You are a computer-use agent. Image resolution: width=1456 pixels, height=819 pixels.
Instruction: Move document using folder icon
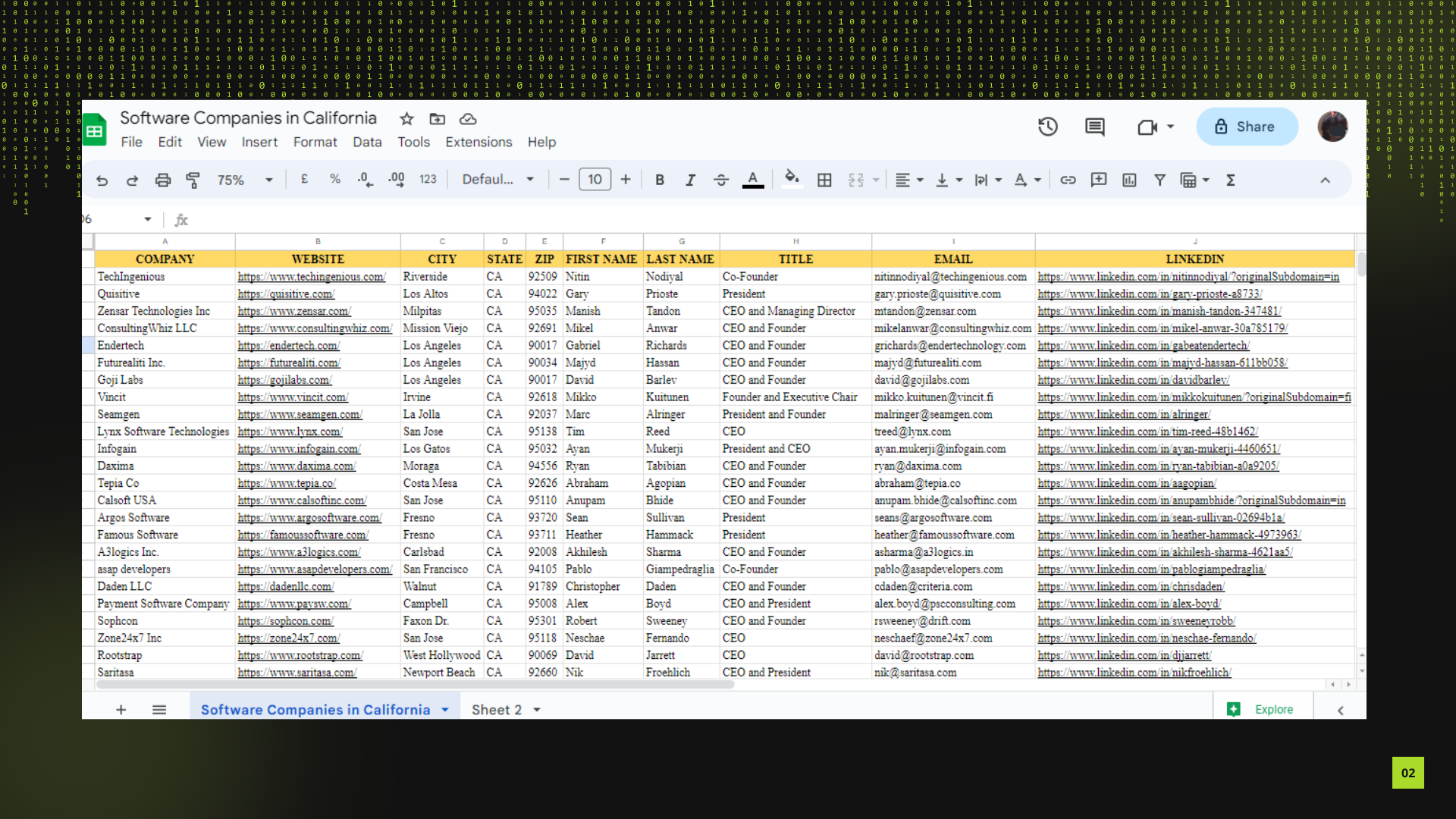point(437,119)
